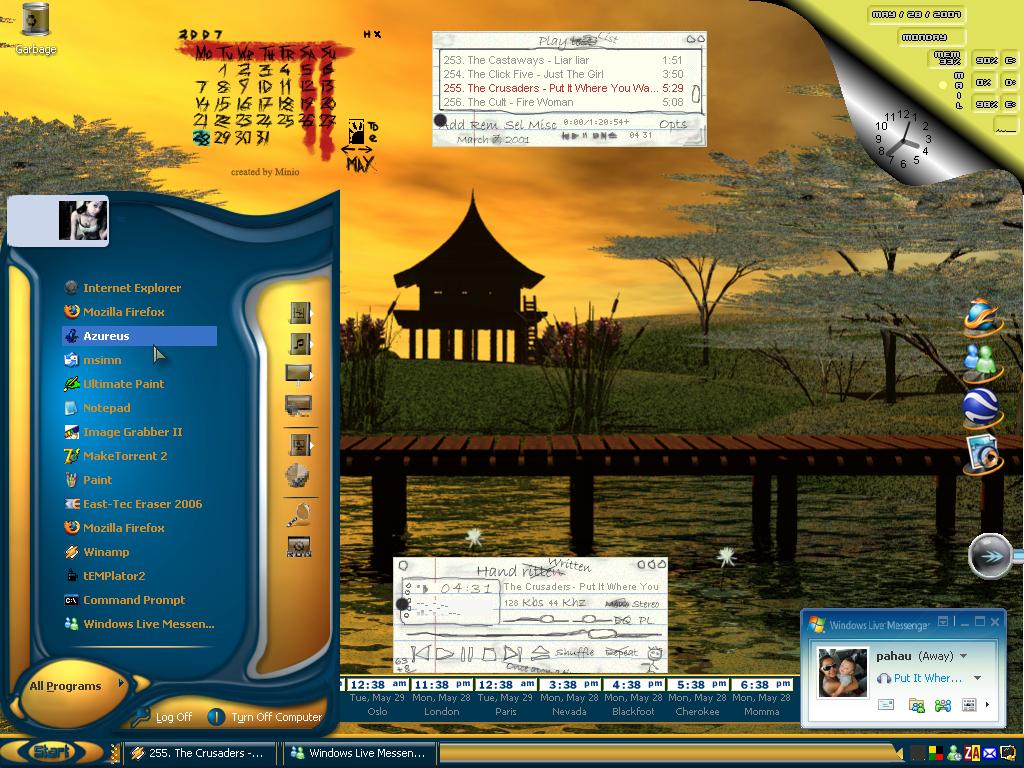Click the song seek bar in the Hand Written player
Image resolution: width=1024 pixels, height=768 pixels.
(x=536, y=633)
